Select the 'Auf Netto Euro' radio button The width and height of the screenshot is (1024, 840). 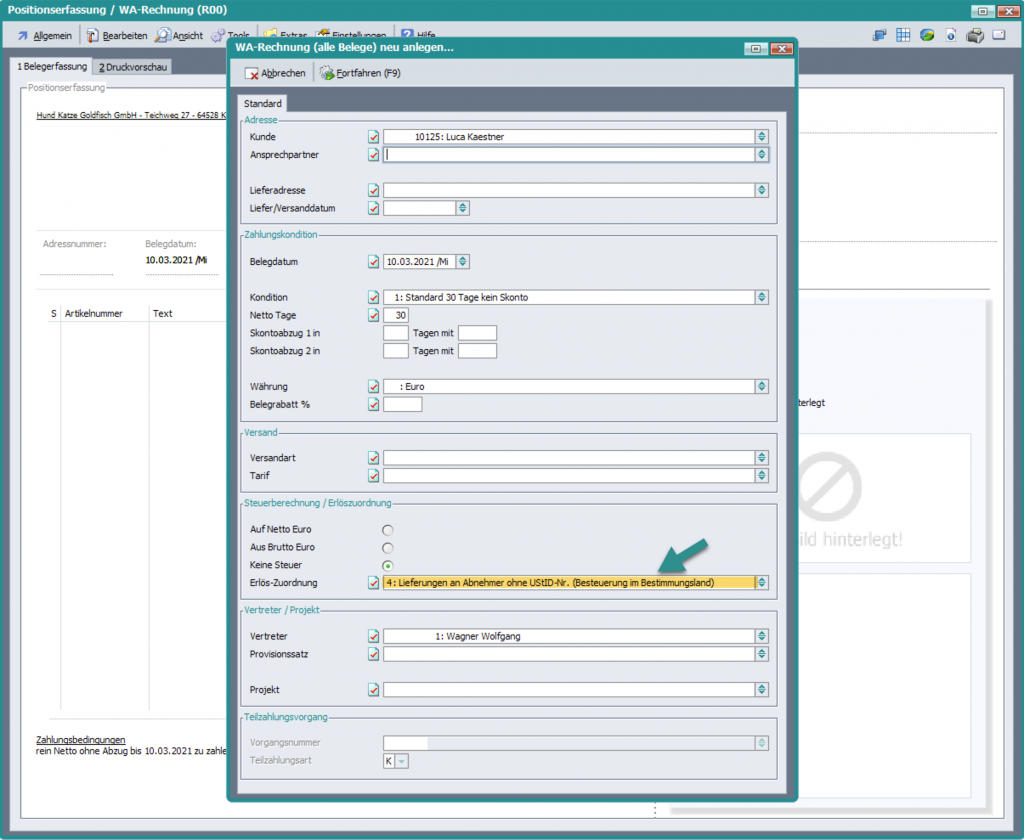388,529
